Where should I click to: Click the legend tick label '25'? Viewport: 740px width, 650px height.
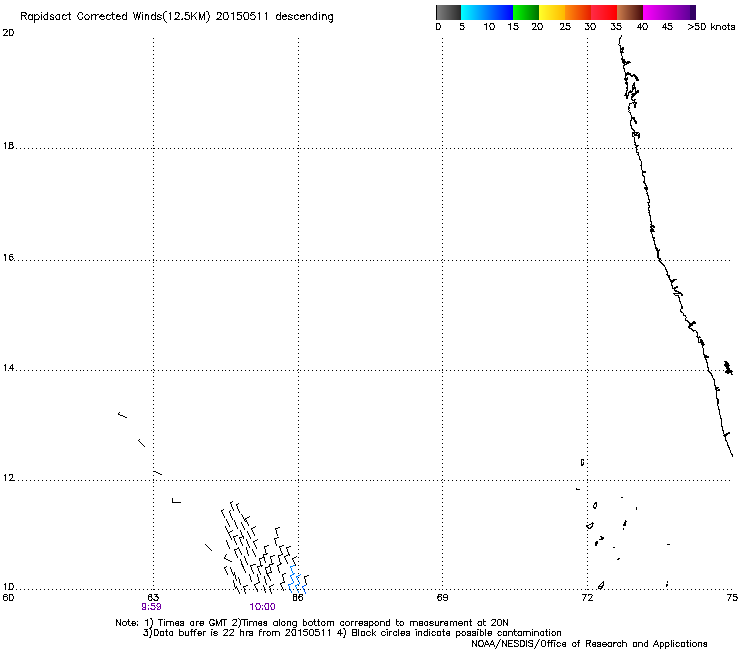[565, 27]
